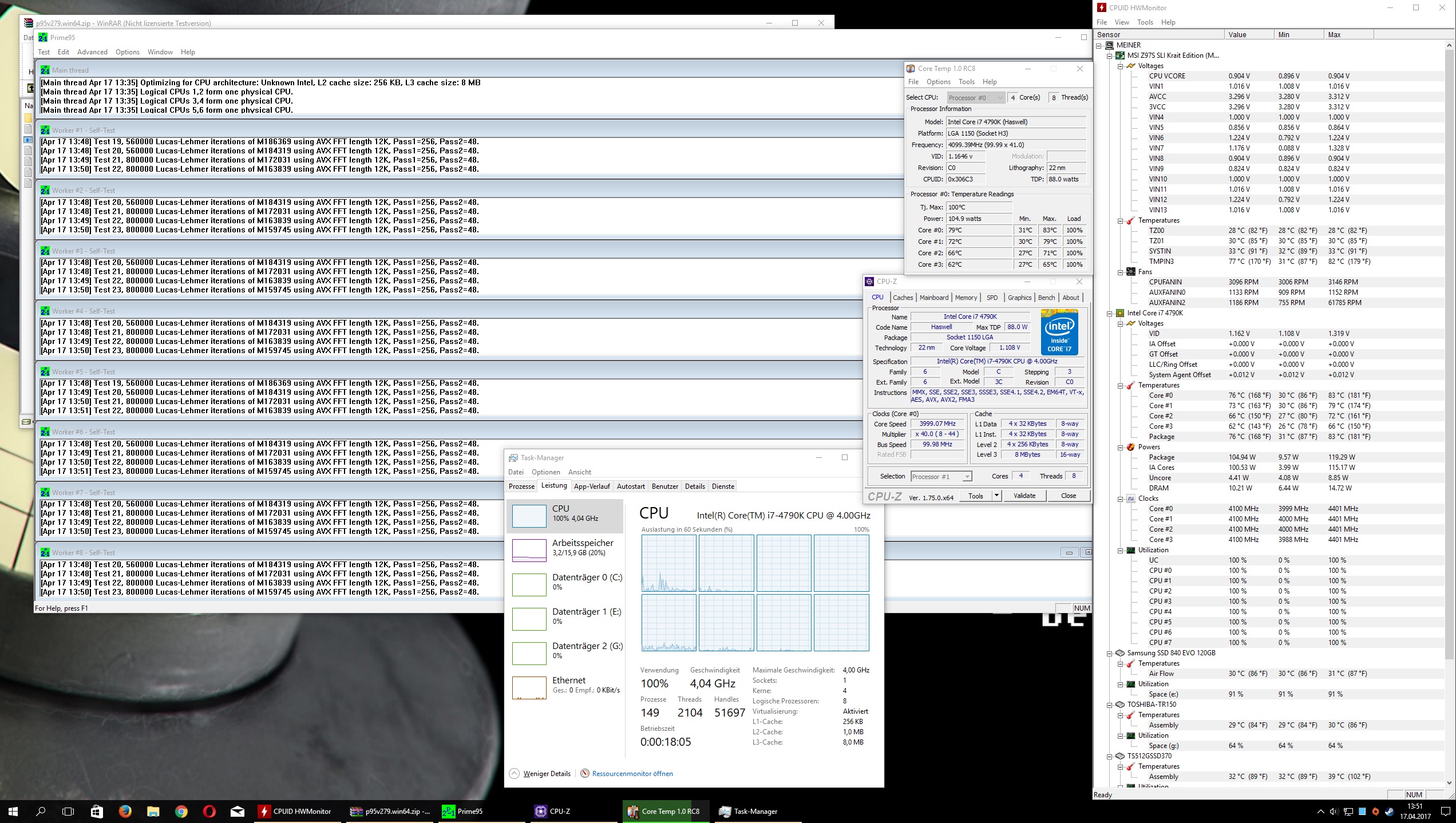Open Firefox from the taskbar
Viewport: 1456px width, 823px height.
125,811
